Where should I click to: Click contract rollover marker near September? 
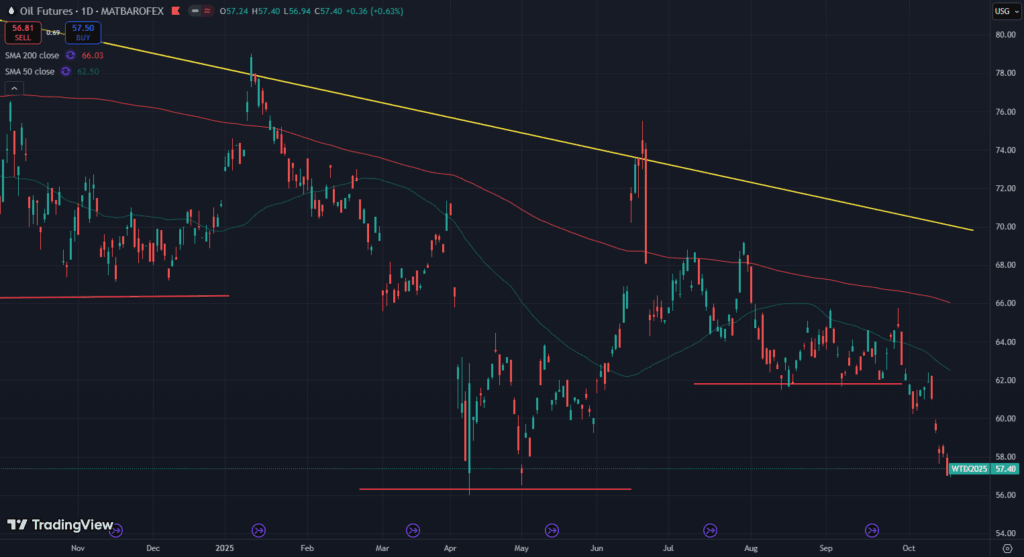[x=871, y=529]
